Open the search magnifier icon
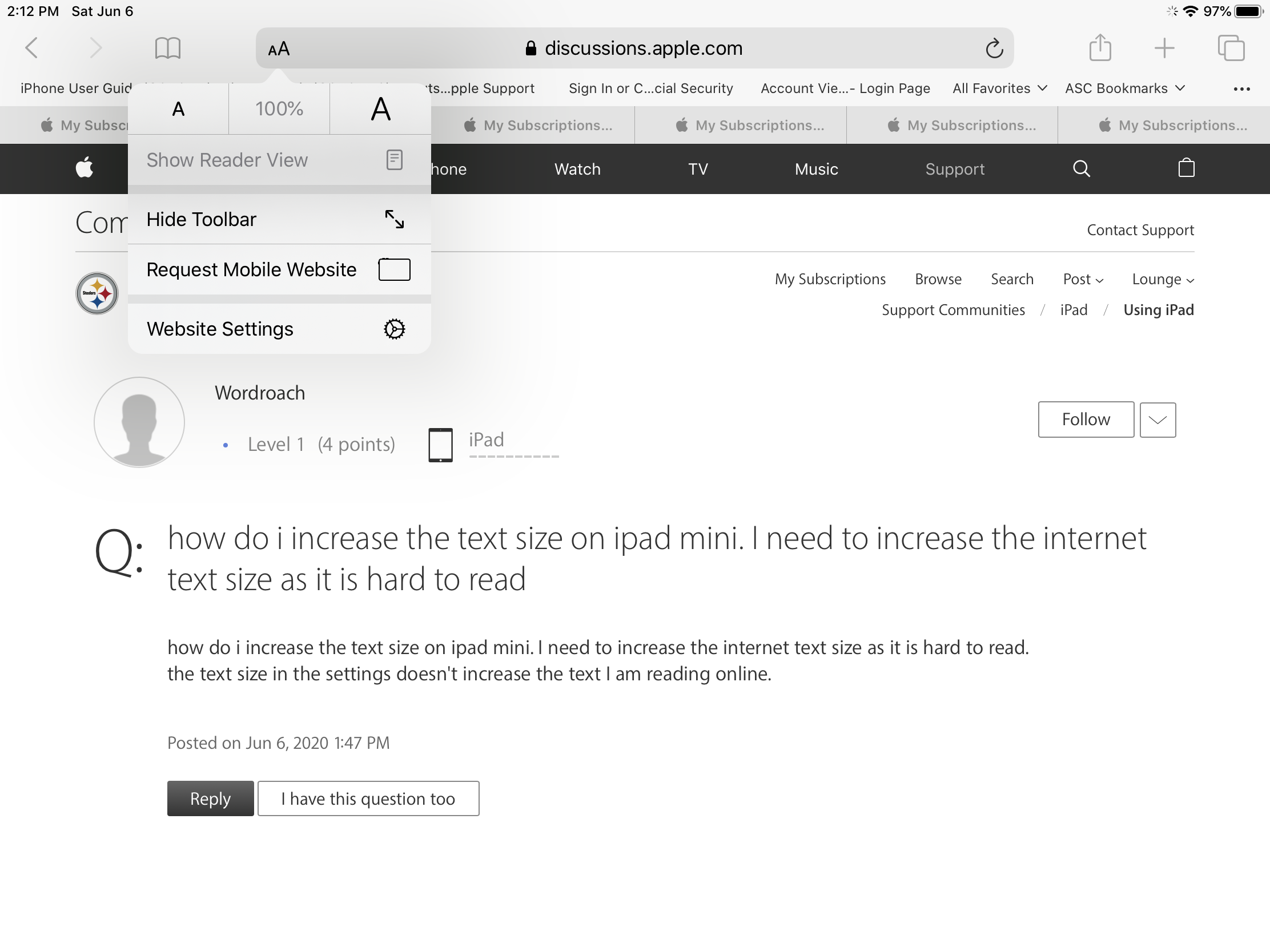The height and width of the screenshot is (952, 1270). 1081,168
